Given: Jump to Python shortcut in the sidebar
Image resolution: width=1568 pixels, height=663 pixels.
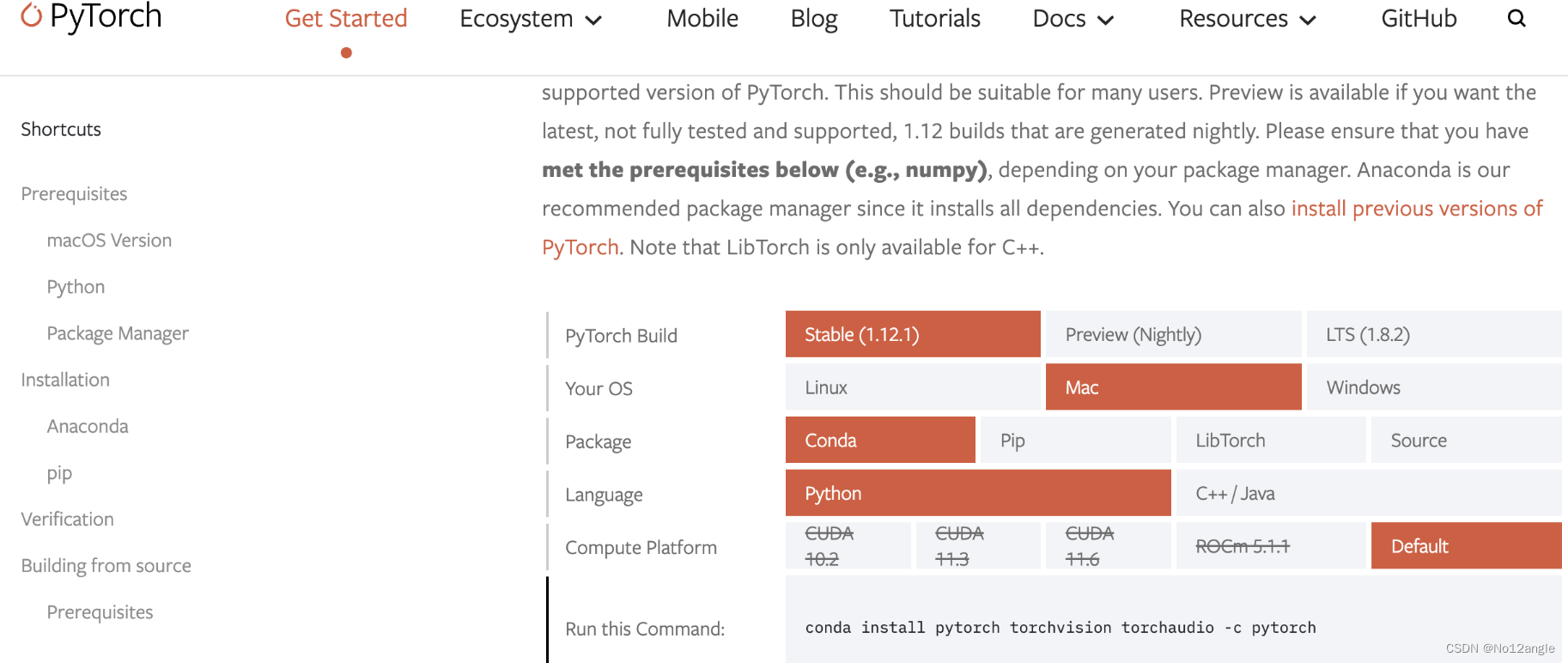Looking at the screenshot, I should [76, 287].
